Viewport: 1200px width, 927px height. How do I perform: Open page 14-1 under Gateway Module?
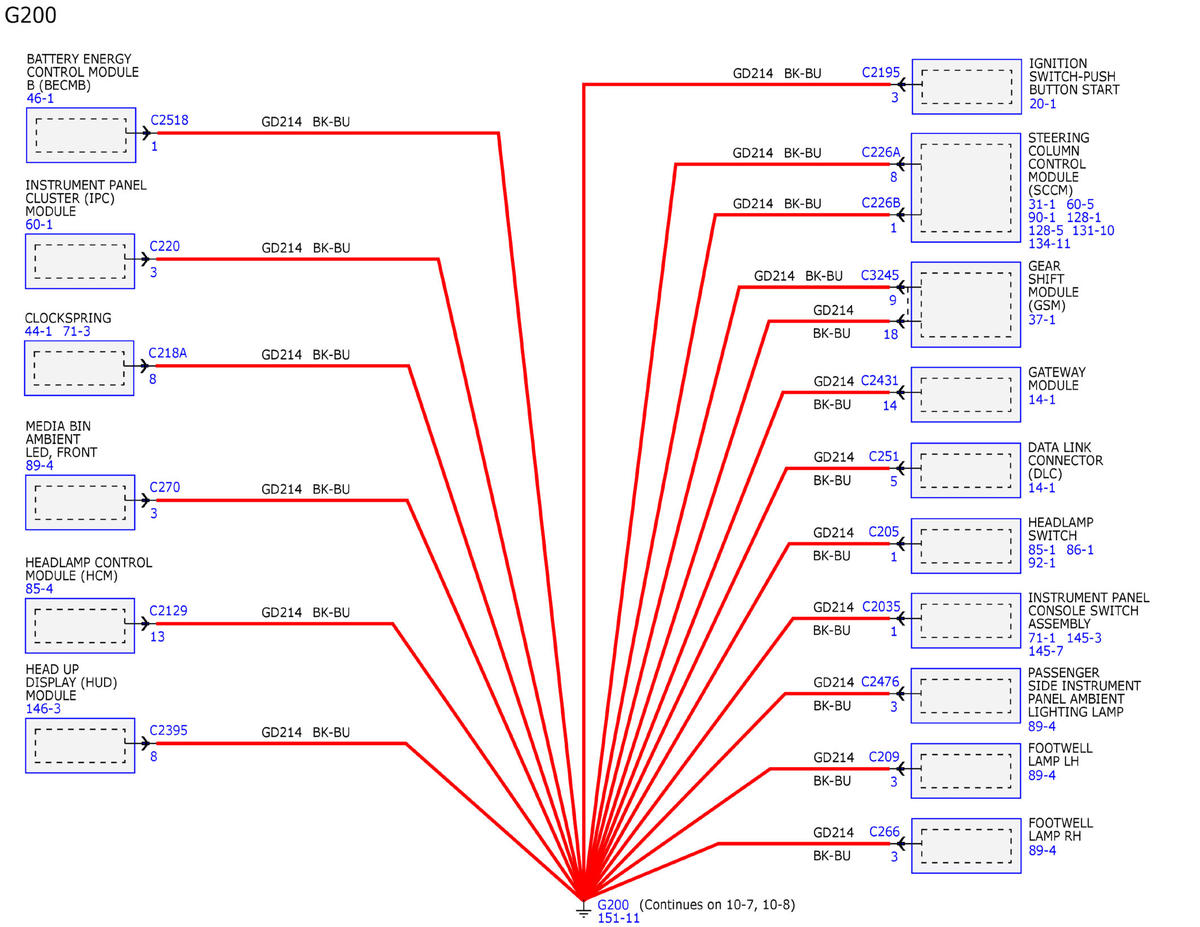coord(1043,400)
